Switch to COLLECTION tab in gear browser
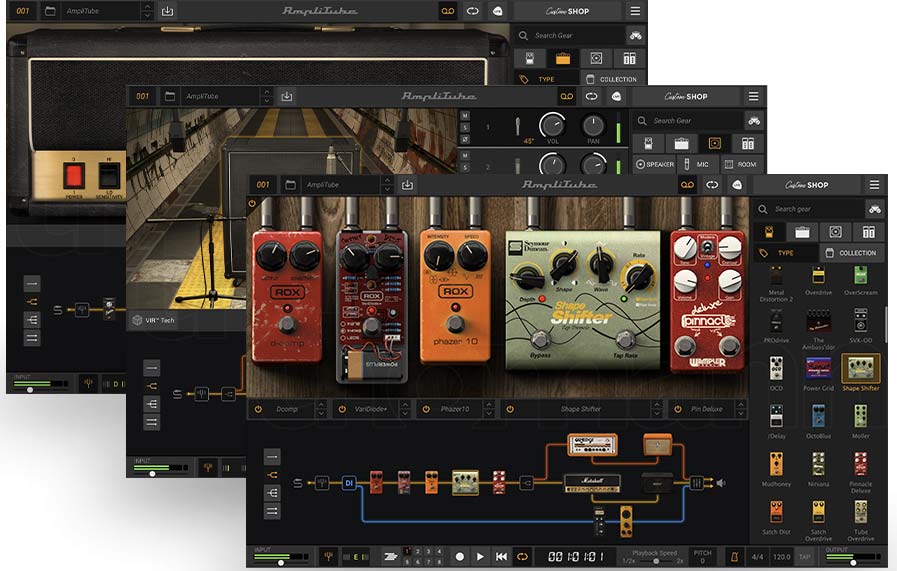 click(851, 253)
